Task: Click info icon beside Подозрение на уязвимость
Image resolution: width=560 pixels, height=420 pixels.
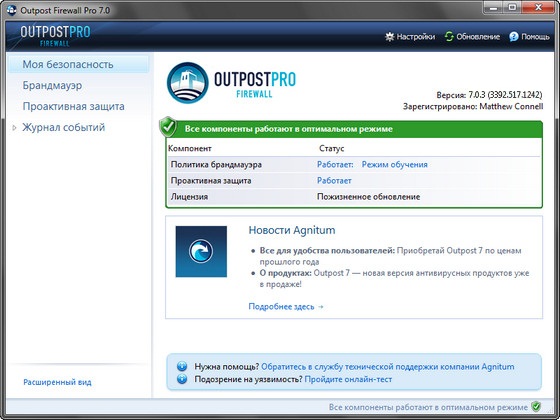Action: [182, 379]
